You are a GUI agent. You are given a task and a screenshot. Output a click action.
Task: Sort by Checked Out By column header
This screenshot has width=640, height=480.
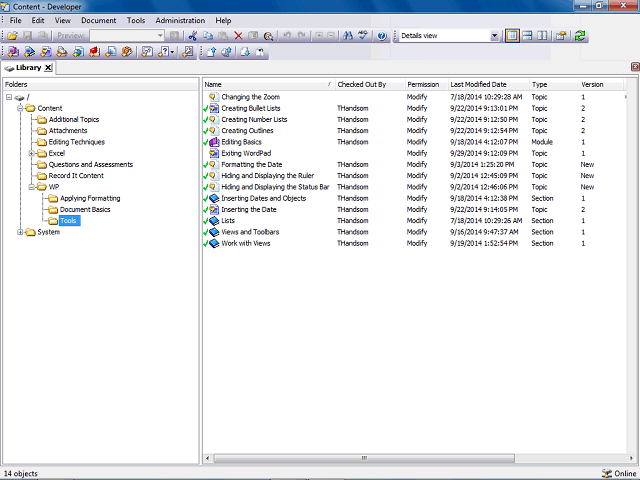[370, 84]
